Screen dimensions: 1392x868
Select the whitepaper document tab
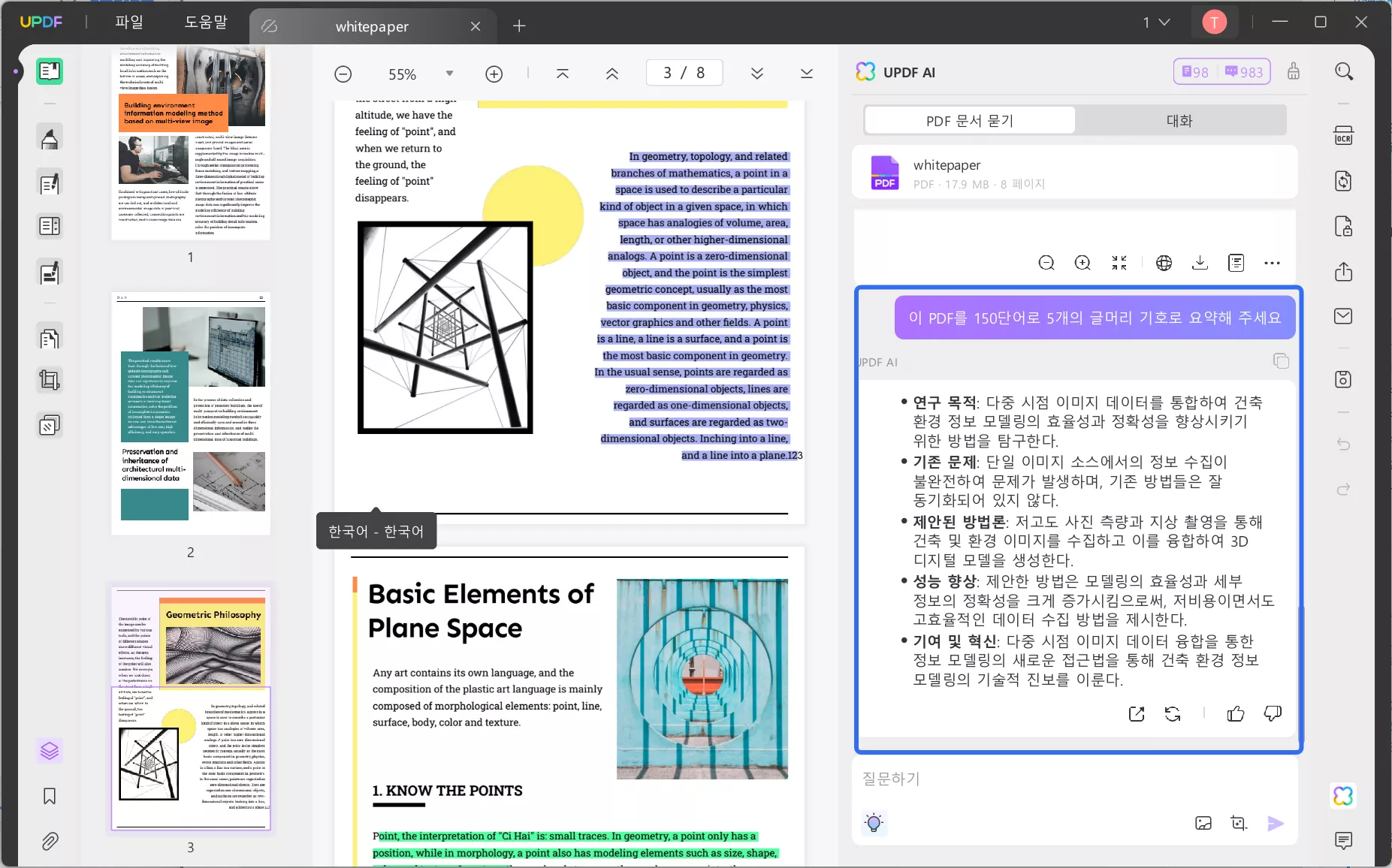coord(372,26)
